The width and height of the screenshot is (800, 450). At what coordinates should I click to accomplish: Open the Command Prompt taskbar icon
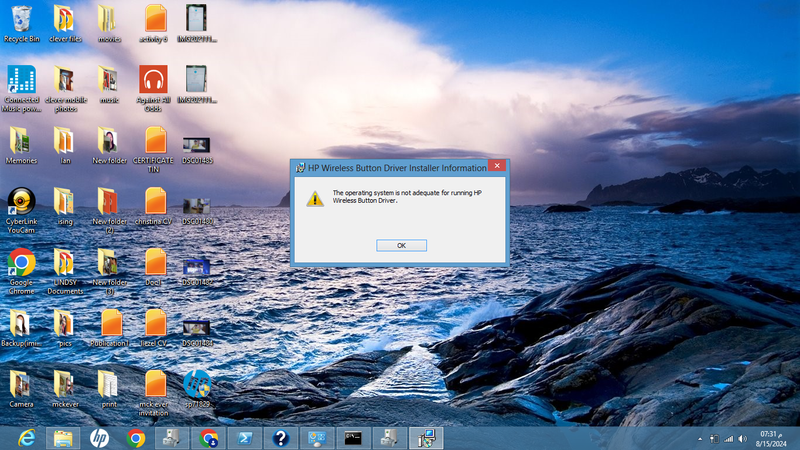(x=353, y=438)
